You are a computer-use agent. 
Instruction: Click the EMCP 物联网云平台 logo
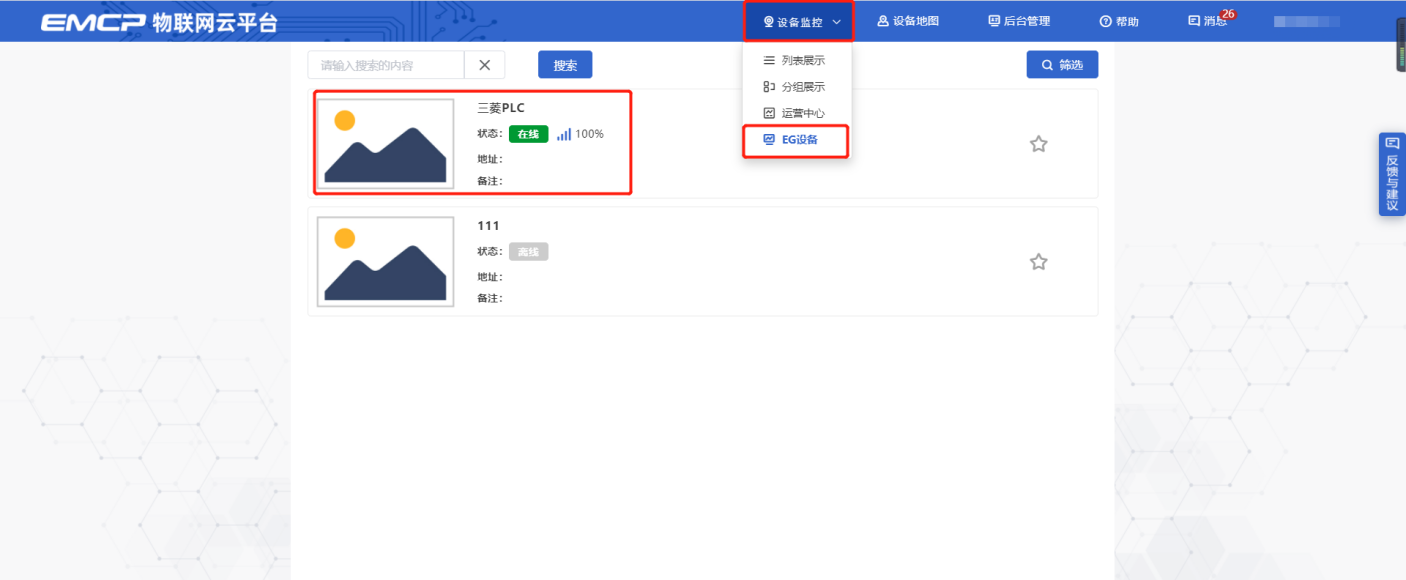pyautogui.click(x=159, y=22)
